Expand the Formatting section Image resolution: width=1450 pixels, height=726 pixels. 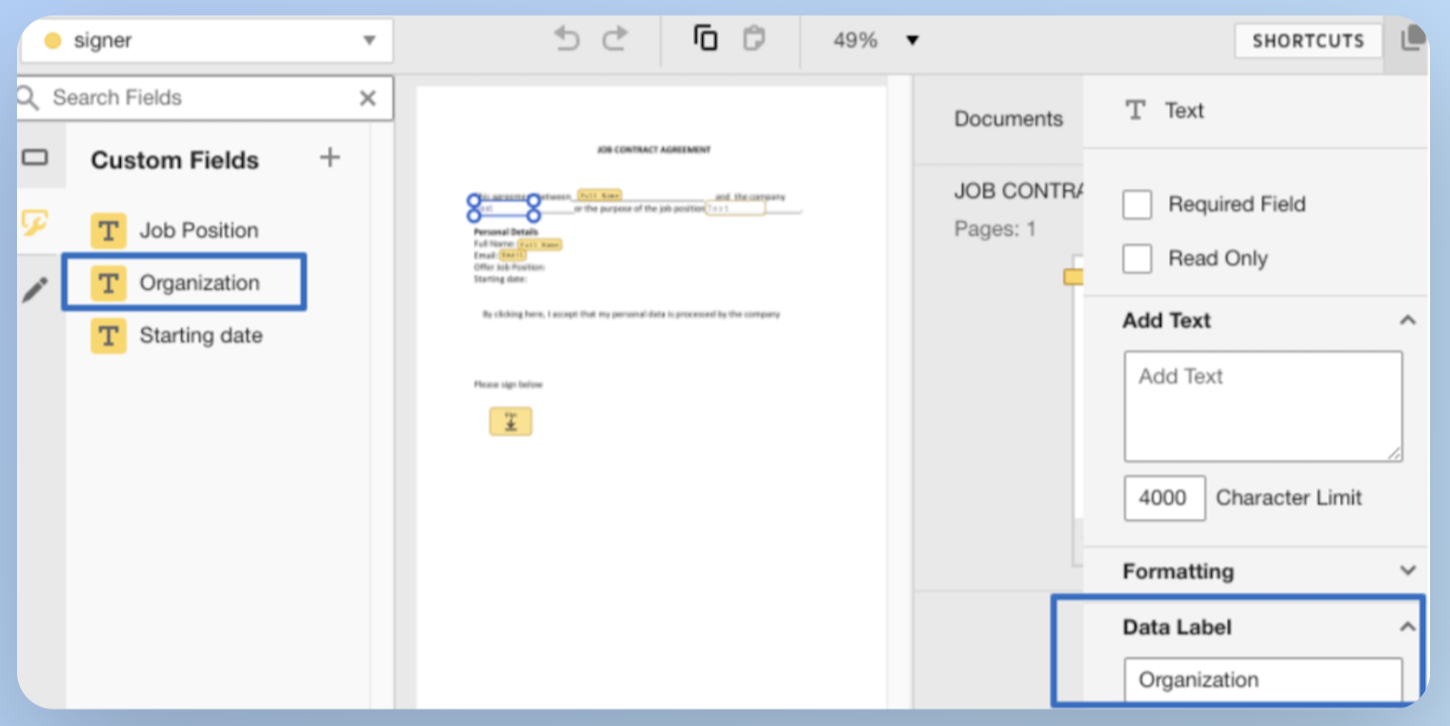click(1408, 571)
